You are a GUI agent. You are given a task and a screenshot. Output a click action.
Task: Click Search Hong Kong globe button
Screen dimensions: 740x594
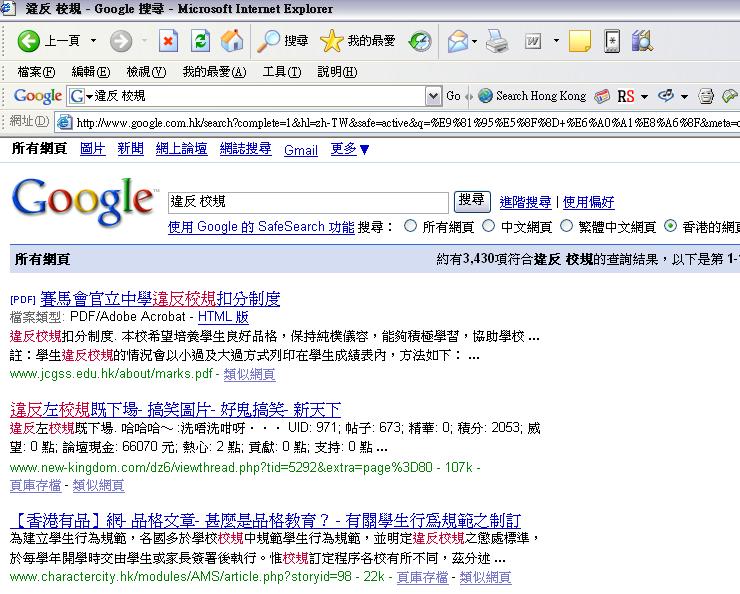(532, 96)
